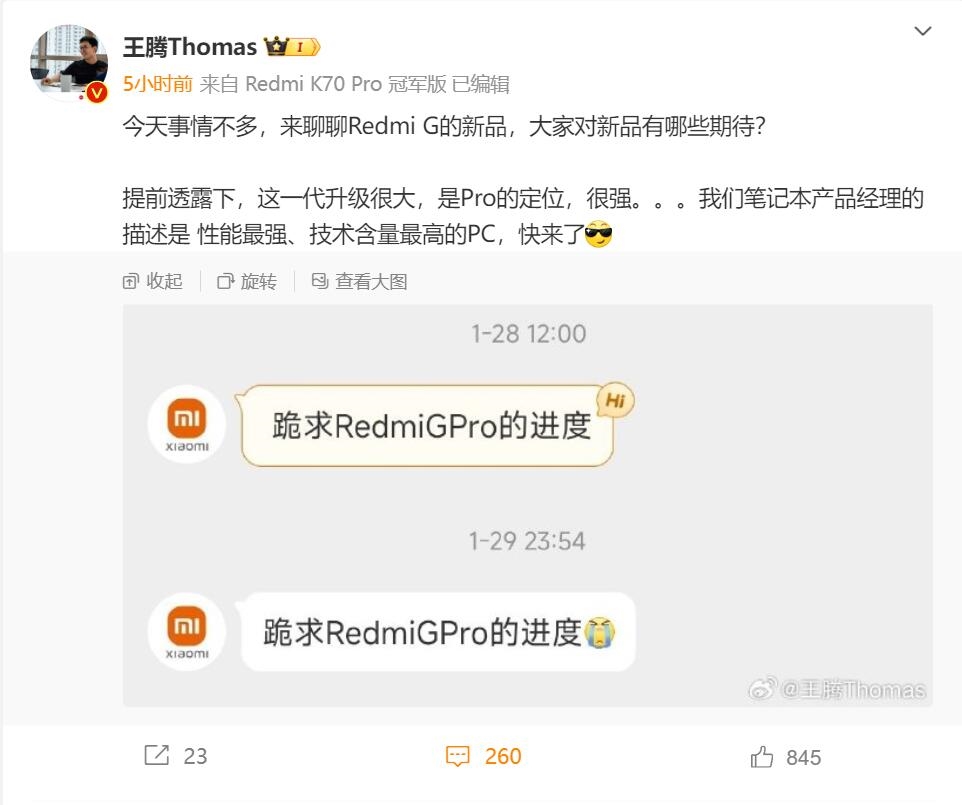Click the view-large-image icon
Screen dimensions: 962x805
(x=320, y=281)
